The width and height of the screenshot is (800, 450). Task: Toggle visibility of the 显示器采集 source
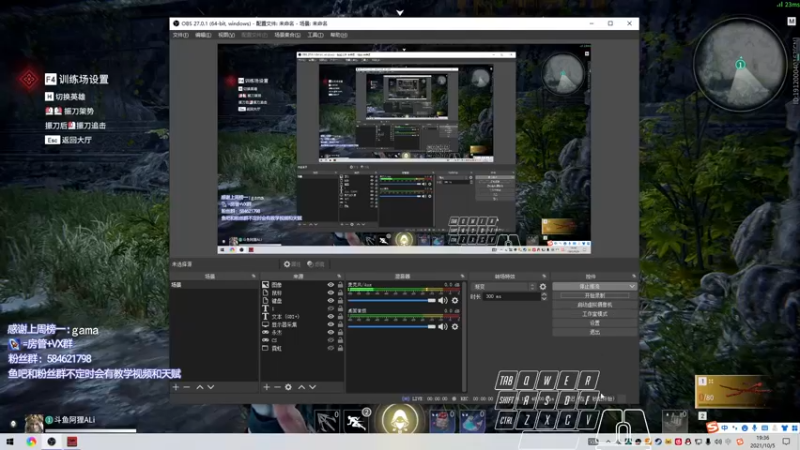(x=331, y=324)
